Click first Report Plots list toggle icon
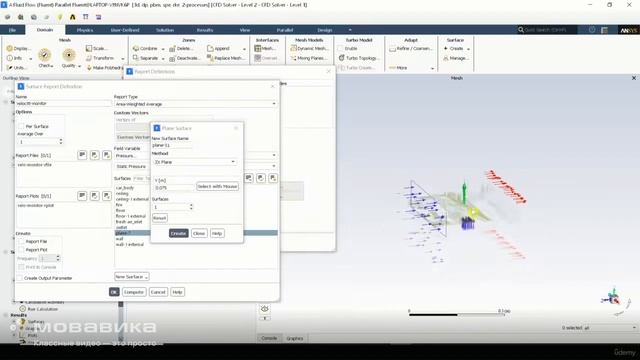 click(x=82, y=196)
